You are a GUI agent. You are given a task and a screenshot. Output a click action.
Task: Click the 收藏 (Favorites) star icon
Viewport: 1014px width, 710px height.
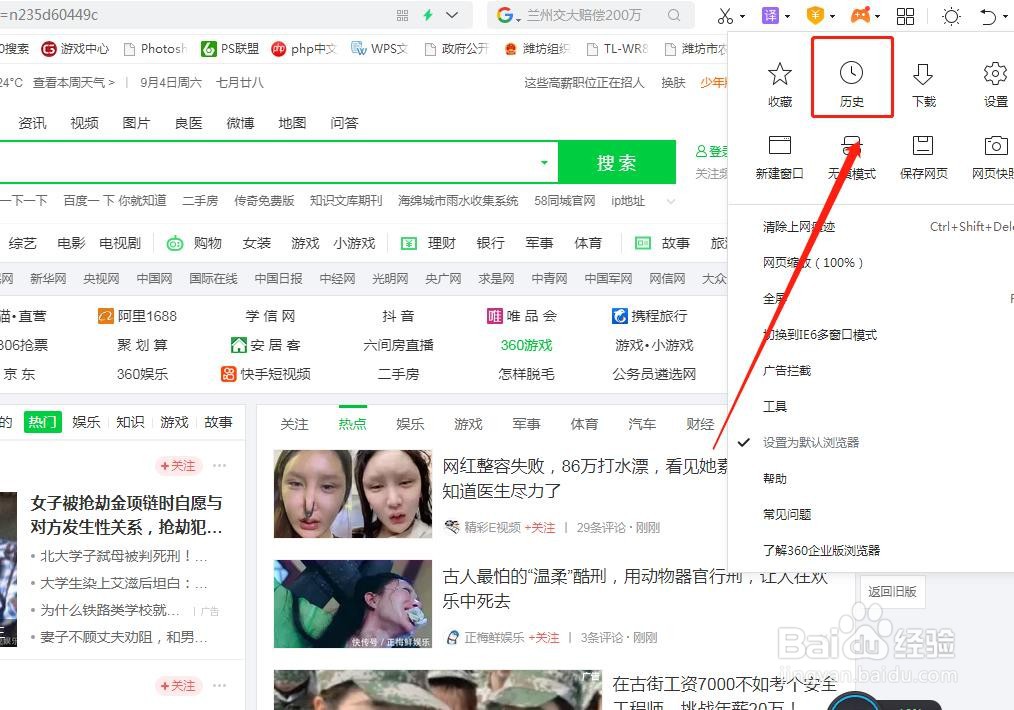(x=779, y=77)
